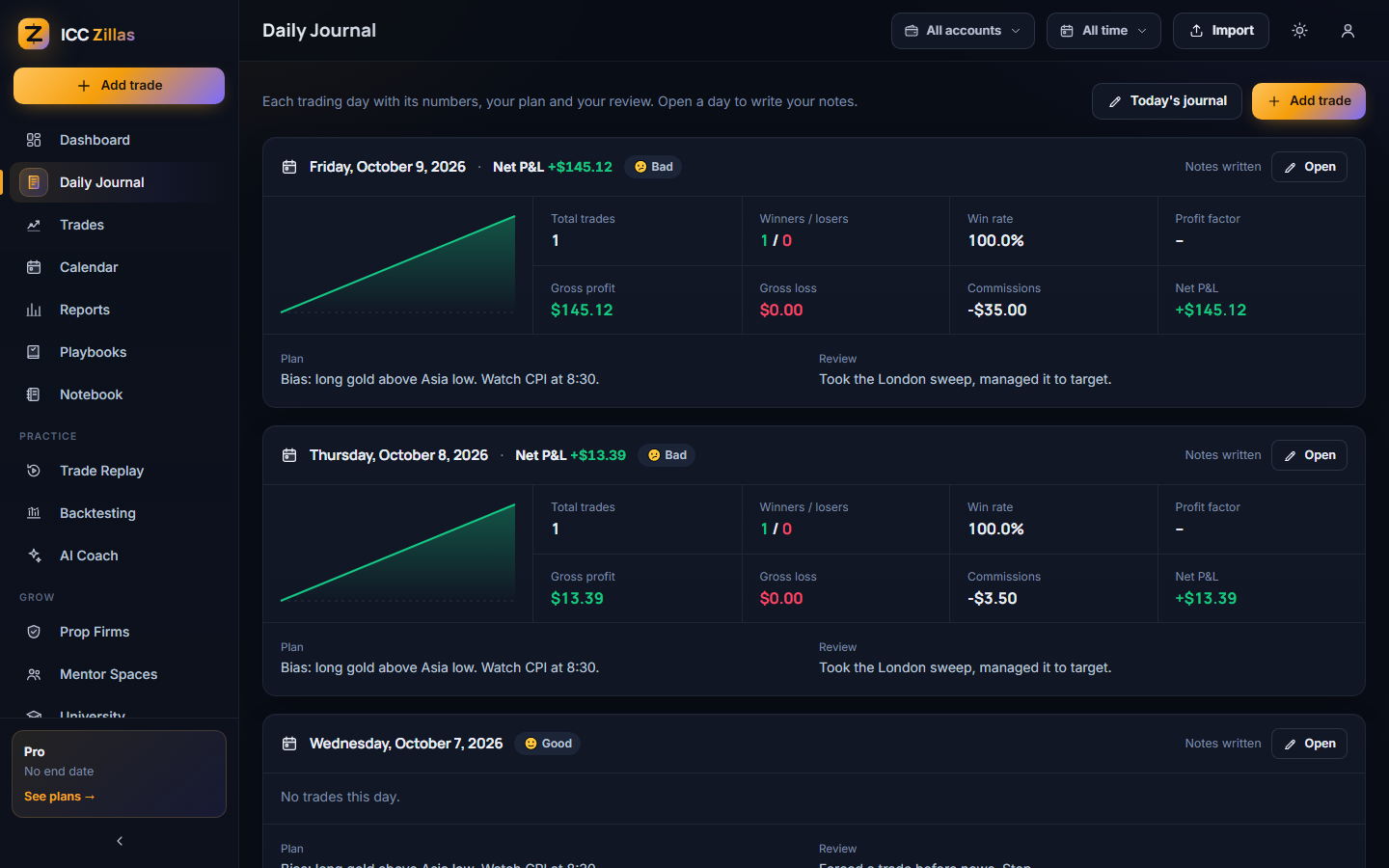The width and height of the screenshot is (1389, 868).
Task: Click Today's journal button
Action: (1167, 101)
